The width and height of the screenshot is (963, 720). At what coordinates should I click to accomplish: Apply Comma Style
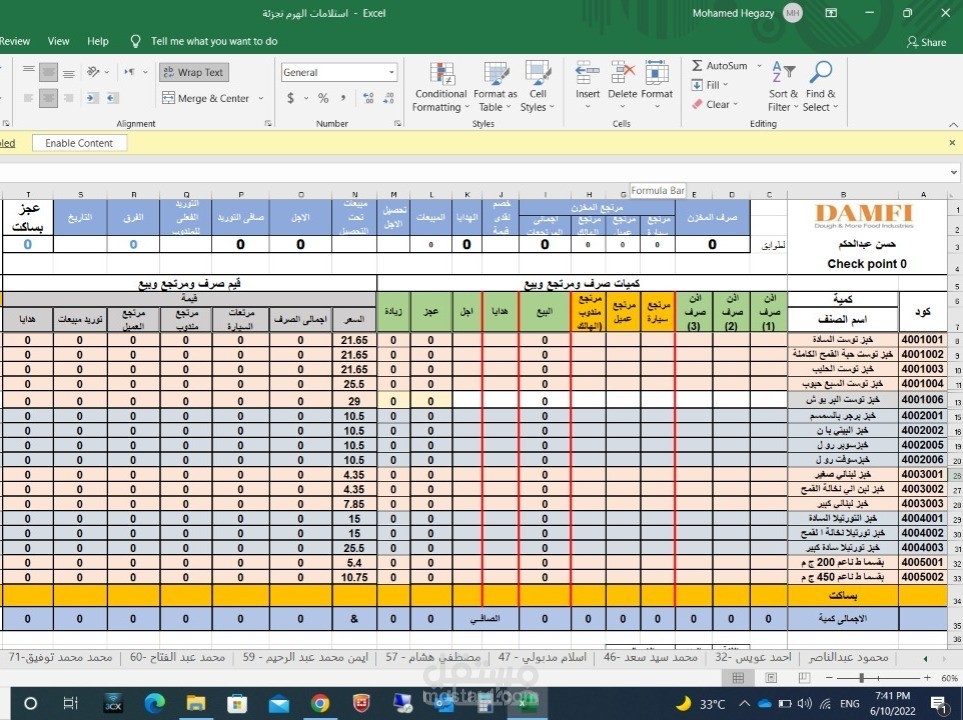(344, 98)
